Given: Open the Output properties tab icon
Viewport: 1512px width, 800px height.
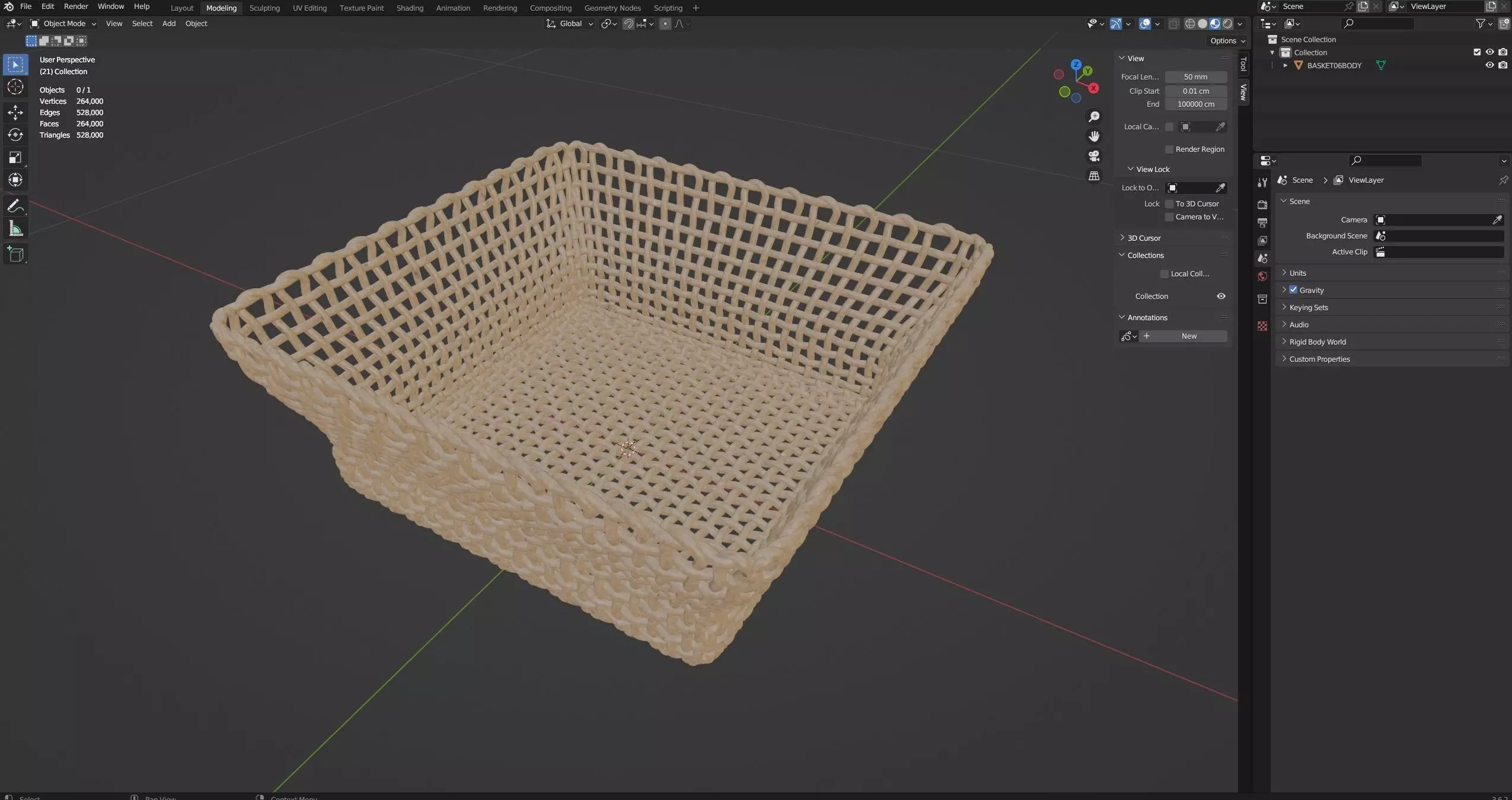Looking at the screenshot, I should (1262, 222).
